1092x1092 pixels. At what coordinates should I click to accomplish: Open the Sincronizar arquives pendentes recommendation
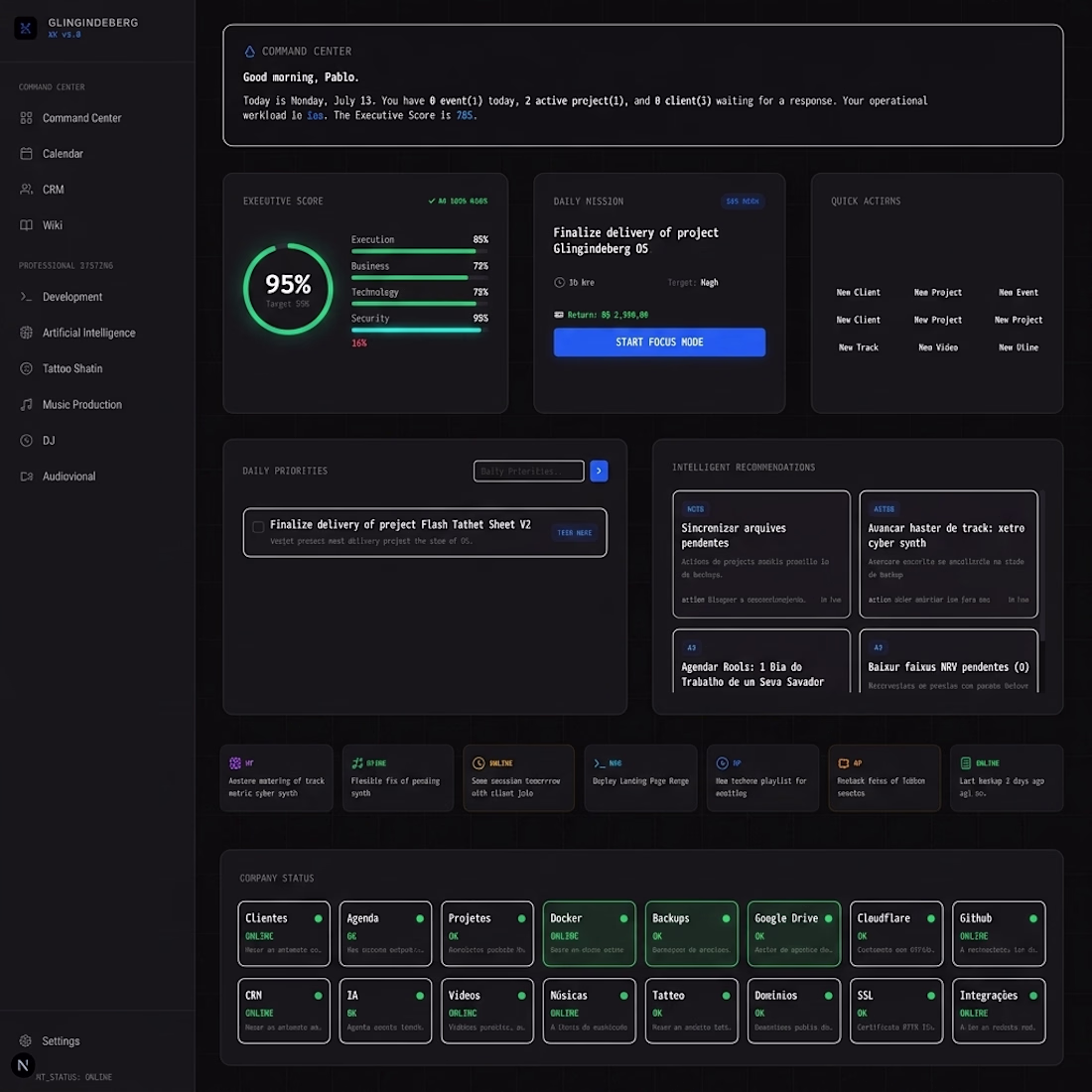pyautogui.click(x=761, y=554)
